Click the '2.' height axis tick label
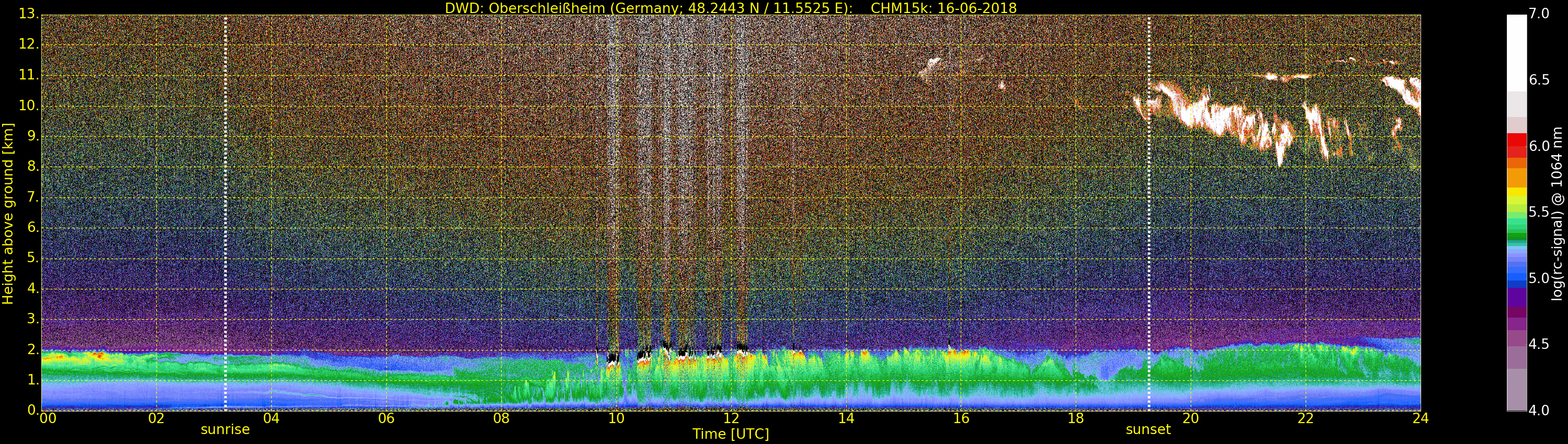 33,349
